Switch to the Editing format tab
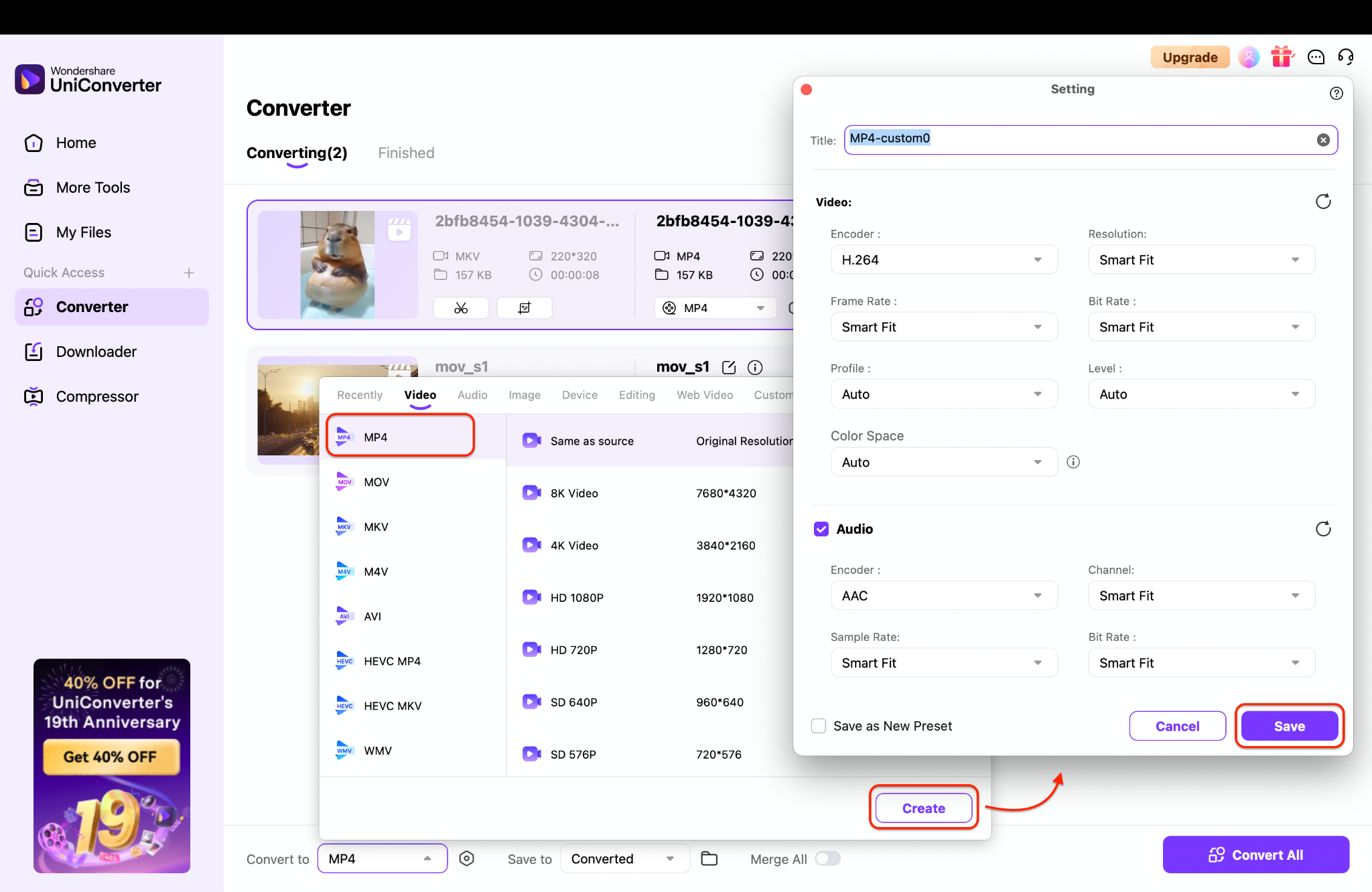This screenshot has height=892, width=1372. point(637,395)
